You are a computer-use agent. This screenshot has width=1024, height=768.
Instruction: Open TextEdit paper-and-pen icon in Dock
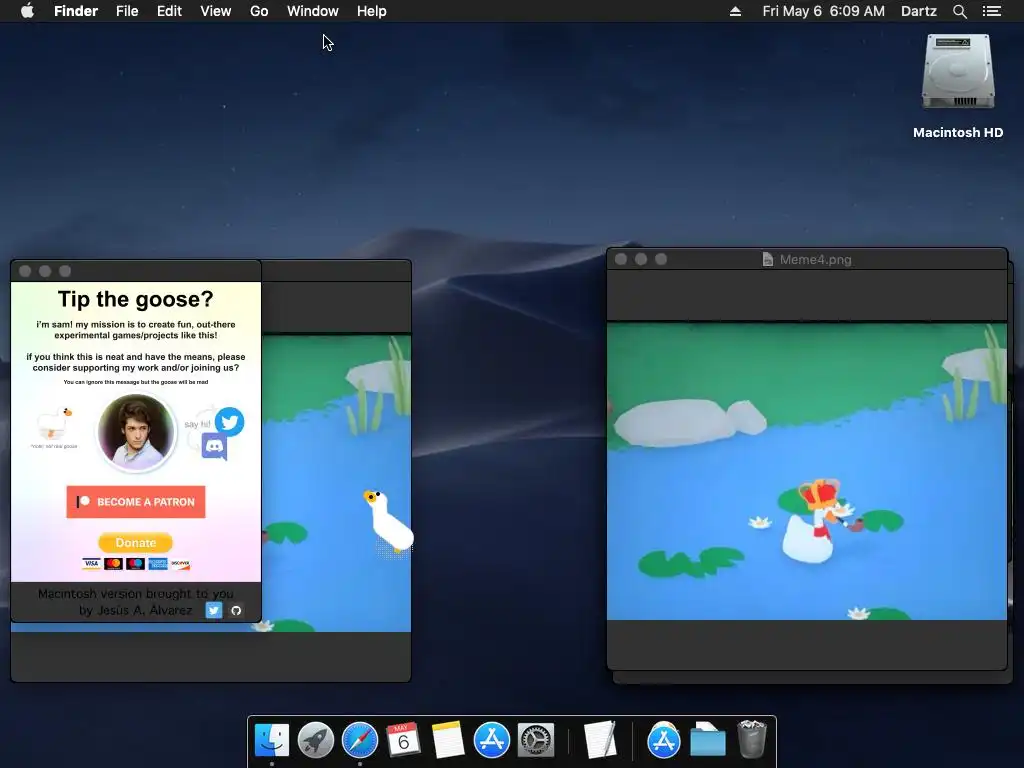[x=600, y=741]
